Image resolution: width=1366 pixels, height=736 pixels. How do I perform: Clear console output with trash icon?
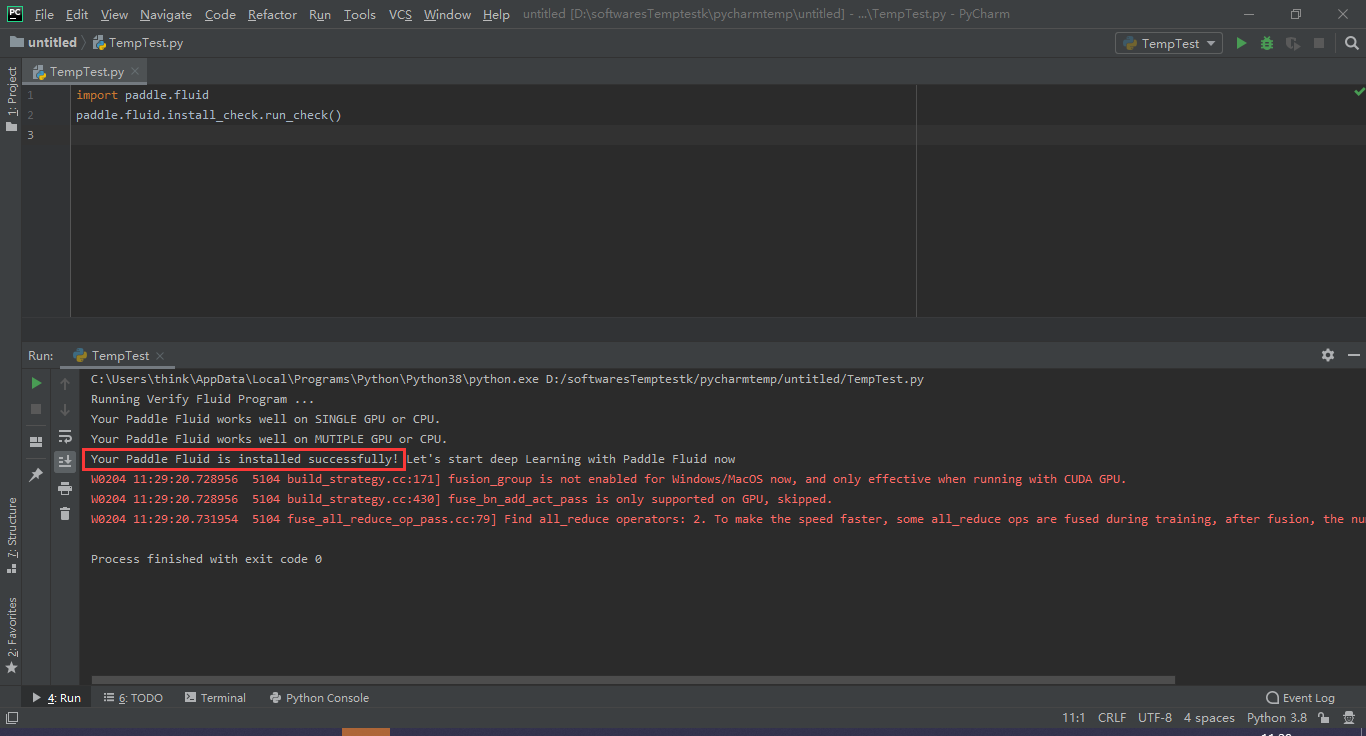click(x=65, y=514)
